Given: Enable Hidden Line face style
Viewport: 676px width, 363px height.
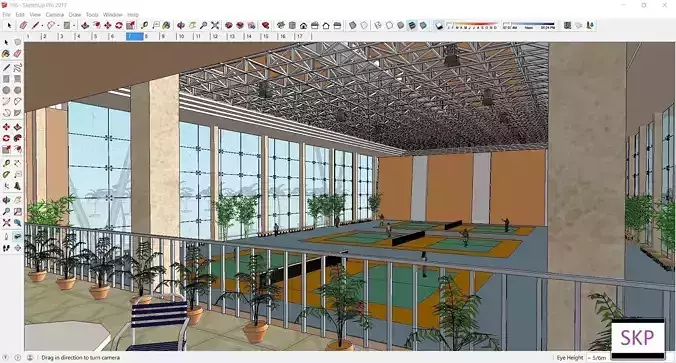Looking at the screenshot, I should pos(389,25).
